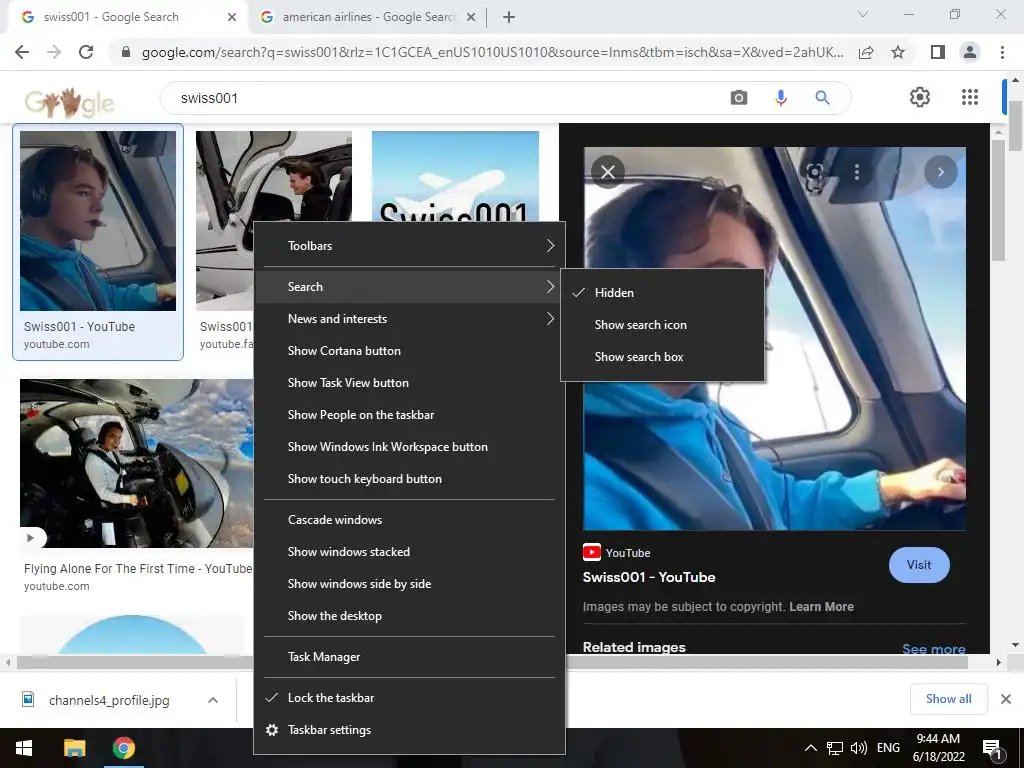This screenshot has height=768, width=1024.
Task: Open the Learn More copyright link
Action: tap(821, 607)
